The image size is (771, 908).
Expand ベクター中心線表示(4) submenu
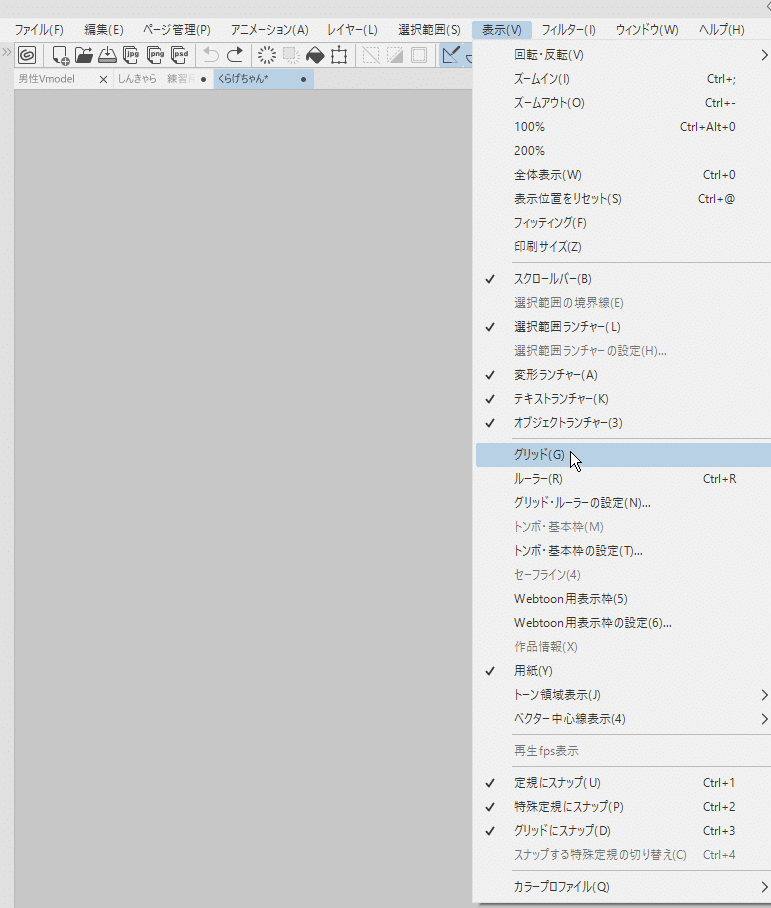[x=623, y=719]
